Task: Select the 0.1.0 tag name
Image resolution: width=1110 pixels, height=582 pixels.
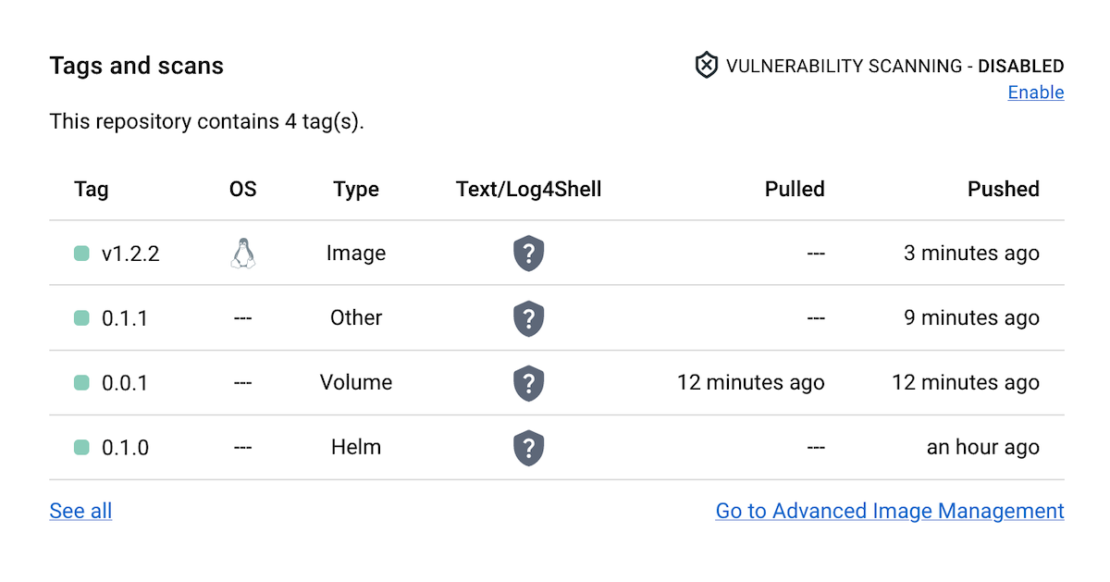Action: 125,448
